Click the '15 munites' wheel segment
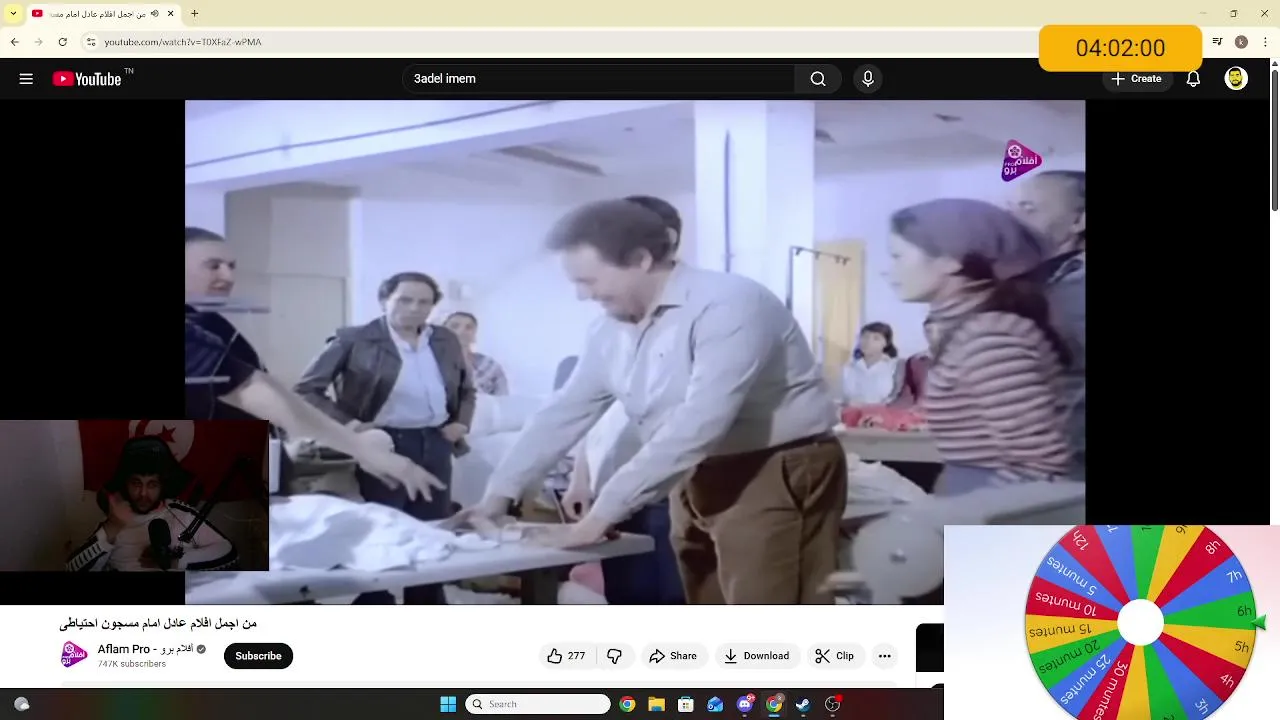The image size is (1280, 720). [1059, 631]
